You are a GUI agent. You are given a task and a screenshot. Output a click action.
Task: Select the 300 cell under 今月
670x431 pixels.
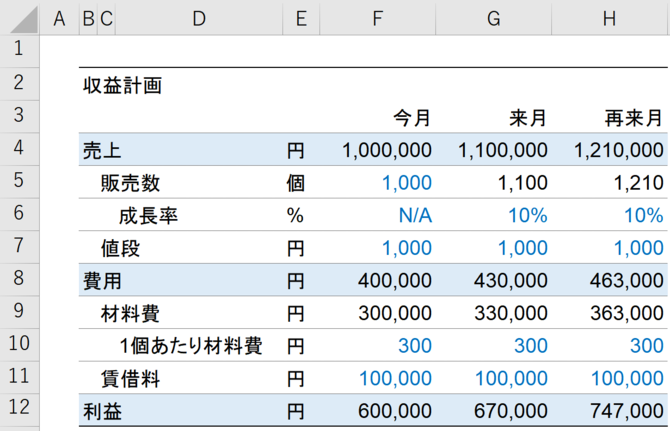coord(377,345)
